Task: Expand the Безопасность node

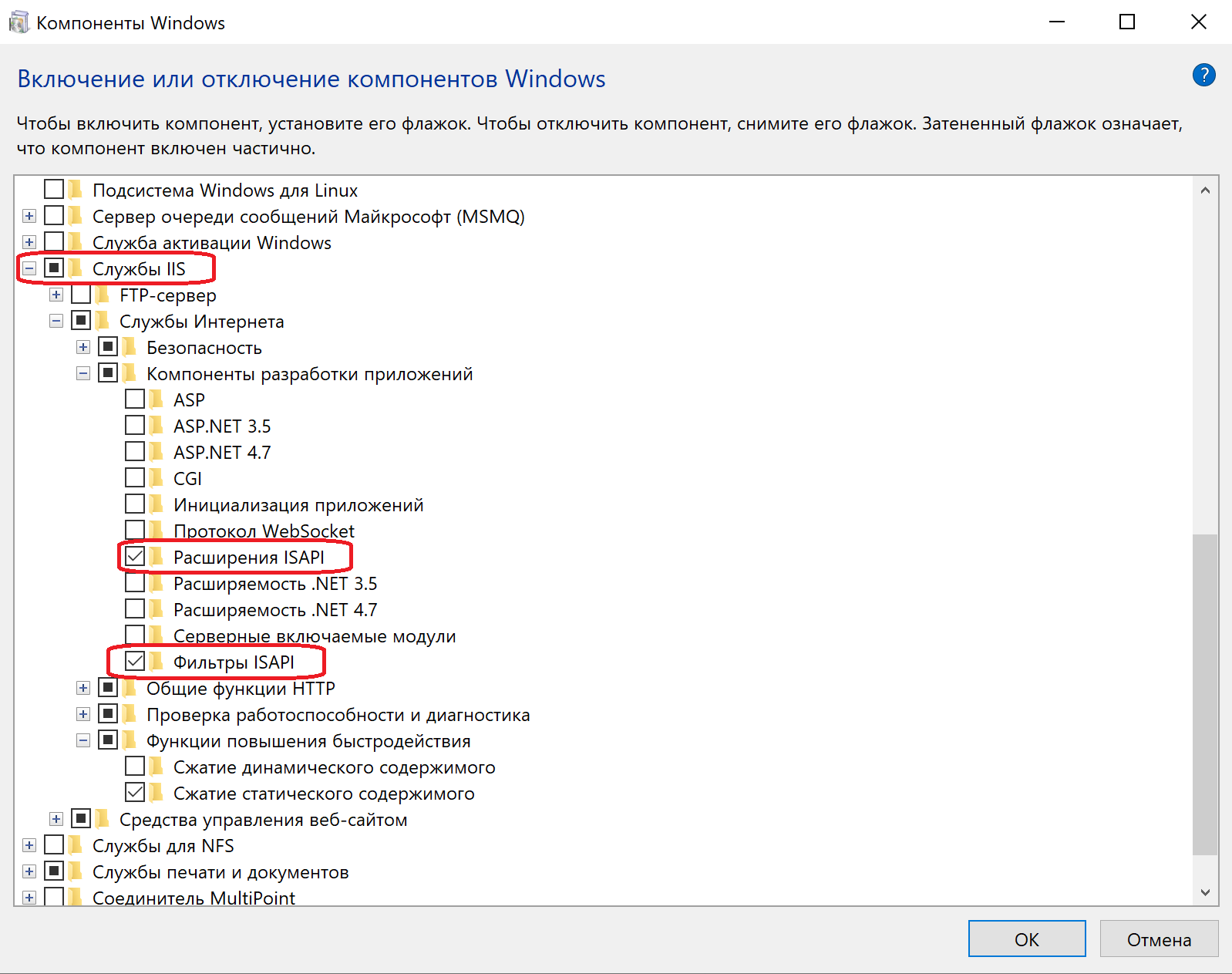Action: click(x=83, y=348)
